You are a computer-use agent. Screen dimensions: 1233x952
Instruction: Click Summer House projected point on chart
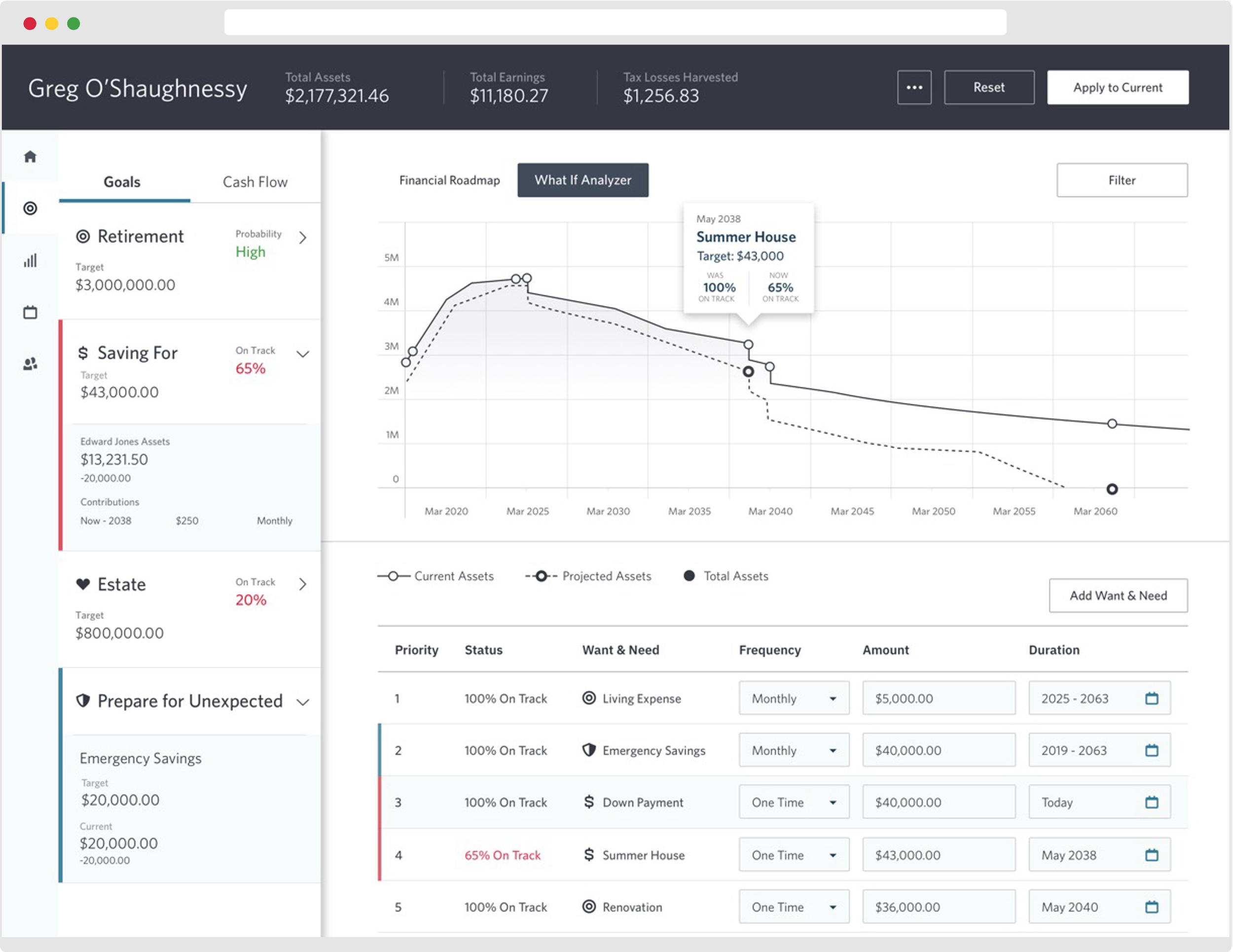coord(748,371)
